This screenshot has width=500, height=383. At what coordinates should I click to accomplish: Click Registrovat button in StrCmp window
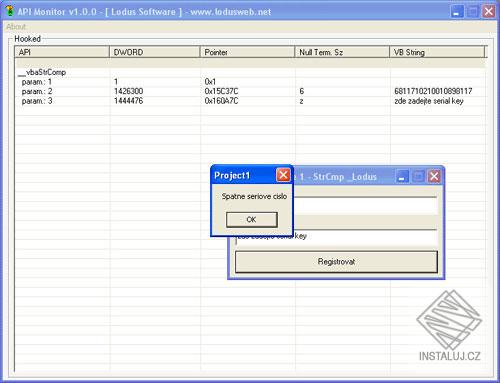(x=336, y=262)
